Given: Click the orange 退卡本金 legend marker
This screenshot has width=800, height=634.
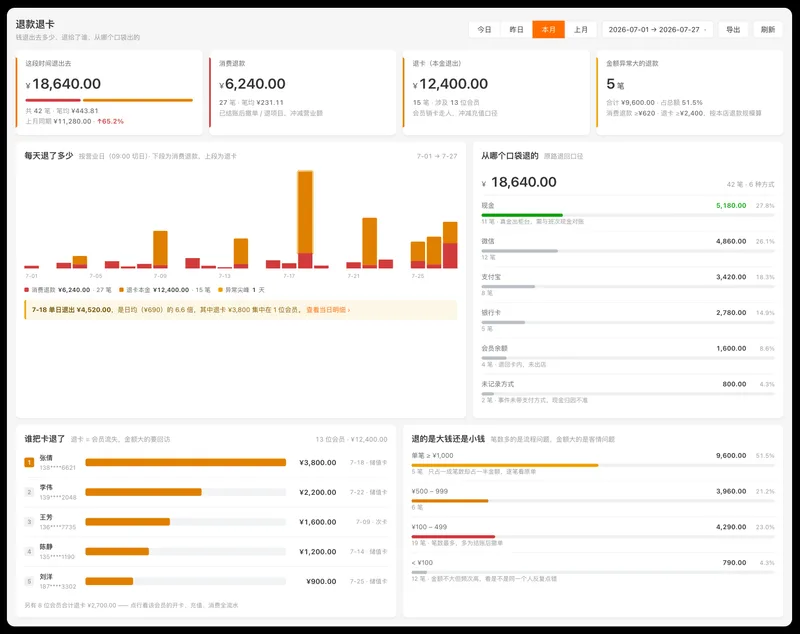Looking at the screenshot, I should point(121,290).
